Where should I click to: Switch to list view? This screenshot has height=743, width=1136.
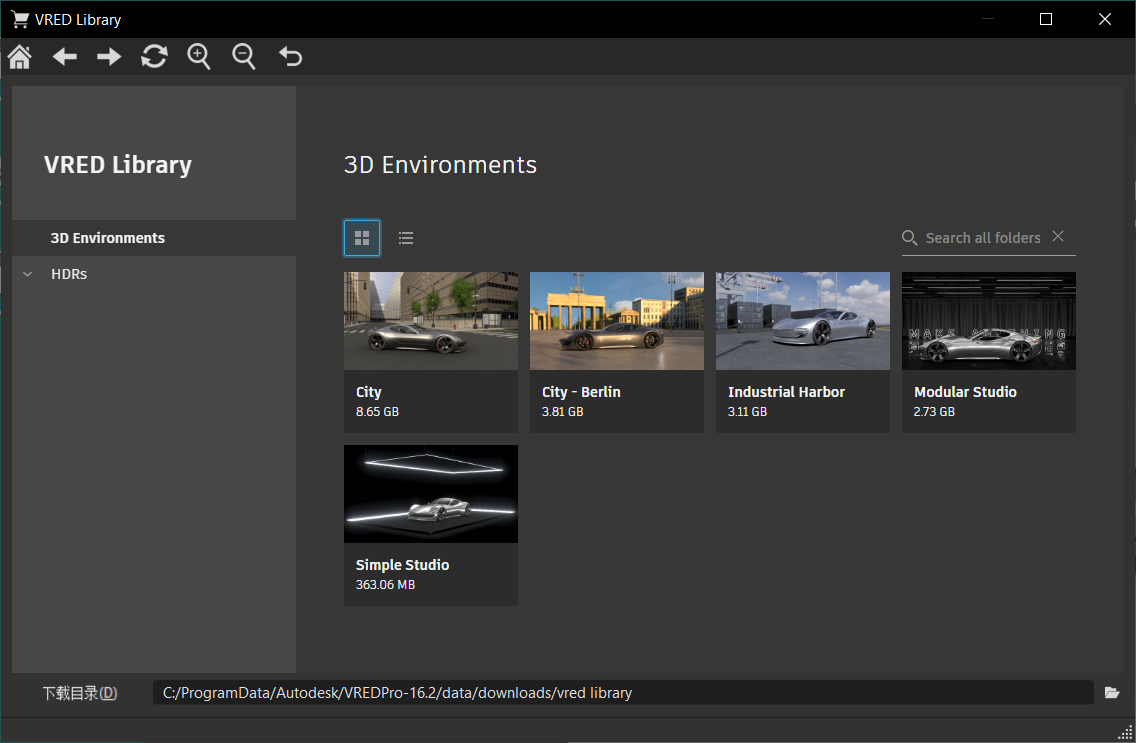[x=406, y=238]
